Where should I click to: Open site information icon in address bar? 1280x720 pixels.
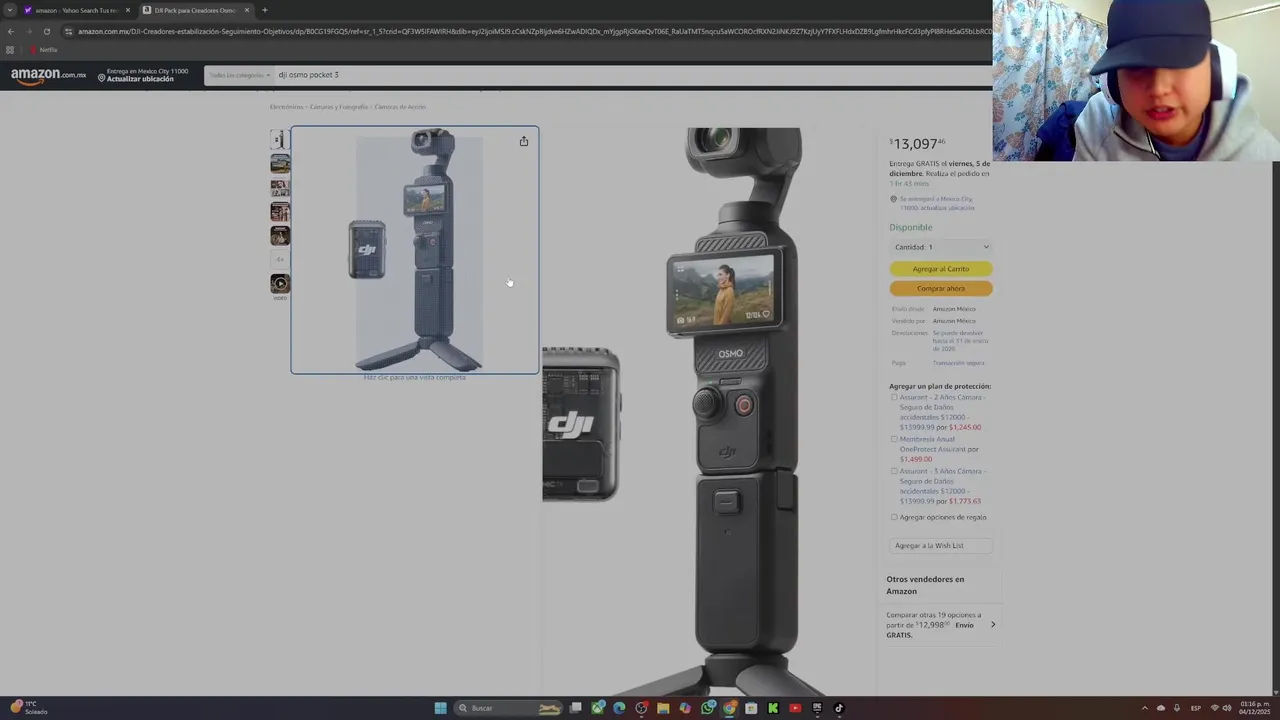point(68,31)
